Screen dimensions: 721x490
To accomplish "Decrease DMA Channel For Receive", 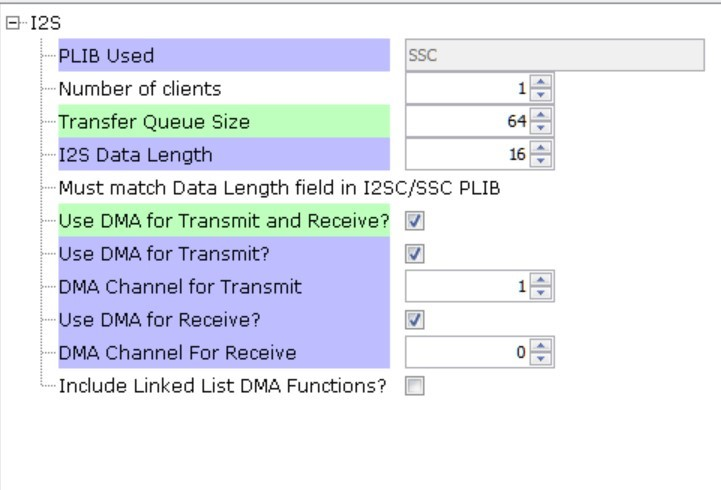I will pyautogui.click(x=541, y=359).
